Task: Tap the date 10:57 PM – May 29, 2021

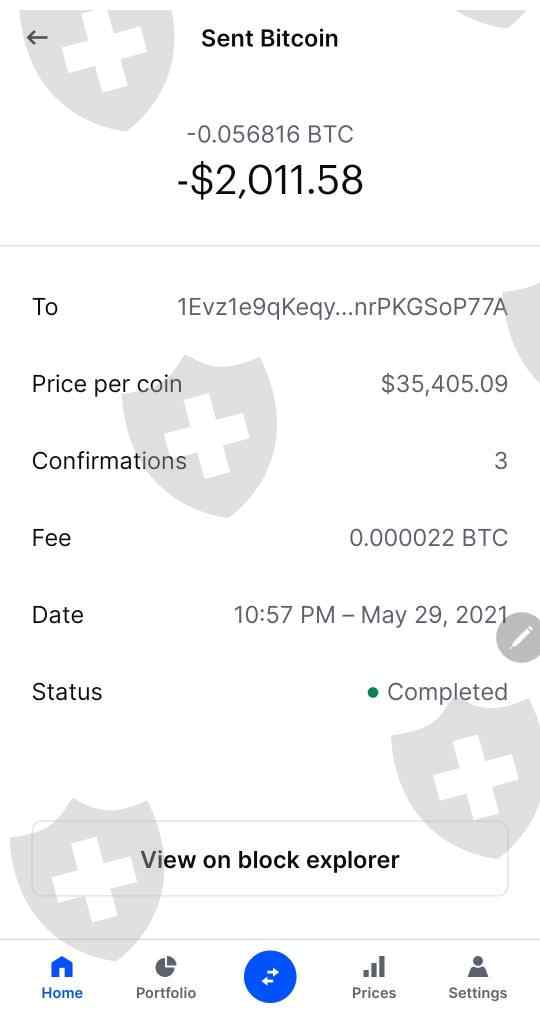Action: pos(371,615)
